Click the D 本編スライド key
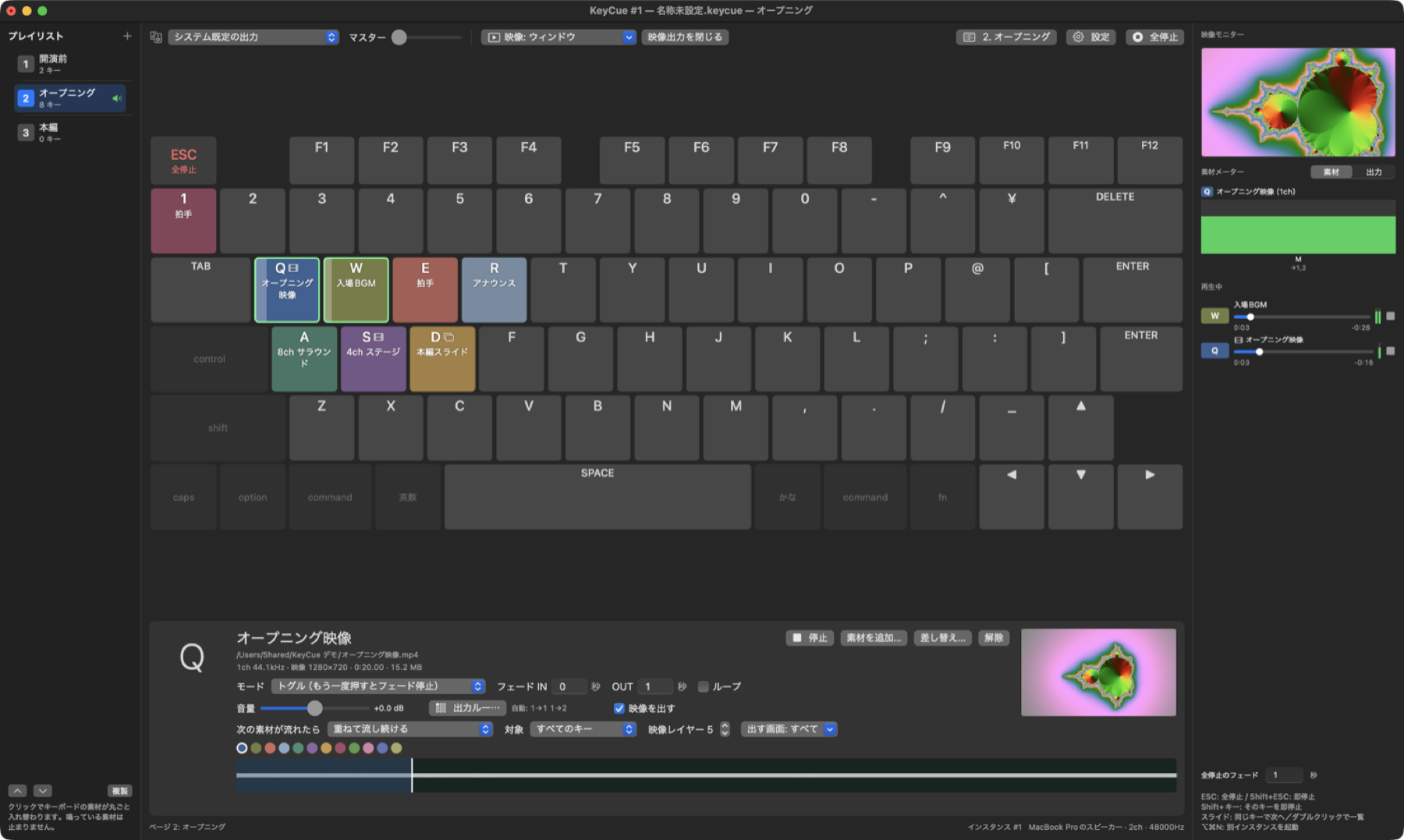1404x840 pixels. [442, 359]
